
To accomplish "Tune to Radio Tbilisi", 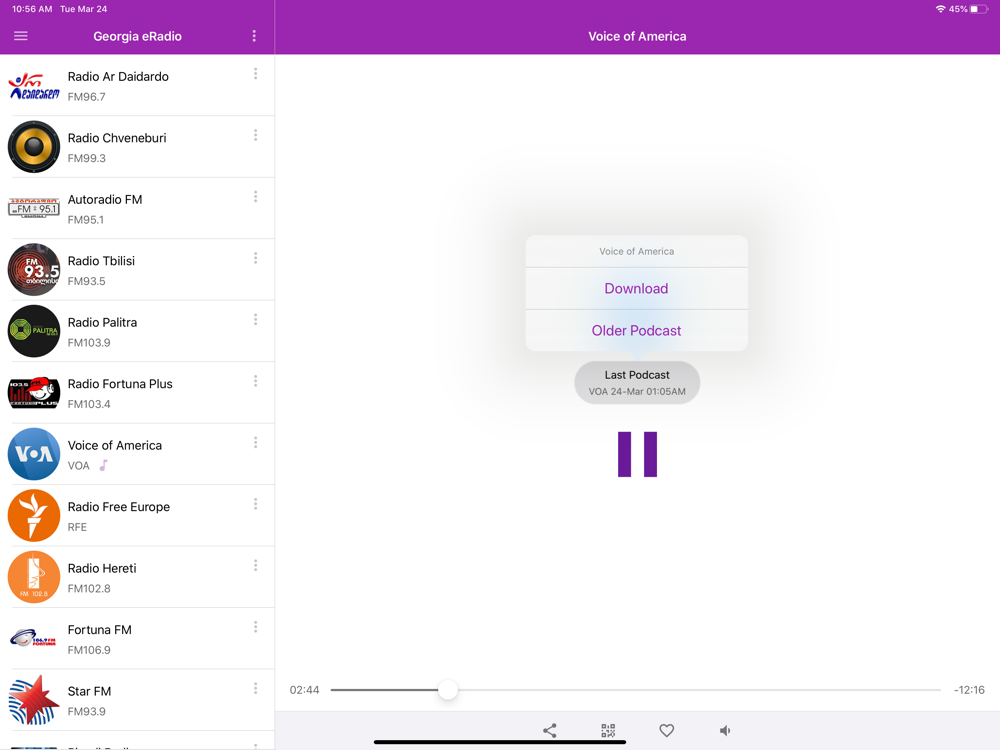I will pos(137,269).
